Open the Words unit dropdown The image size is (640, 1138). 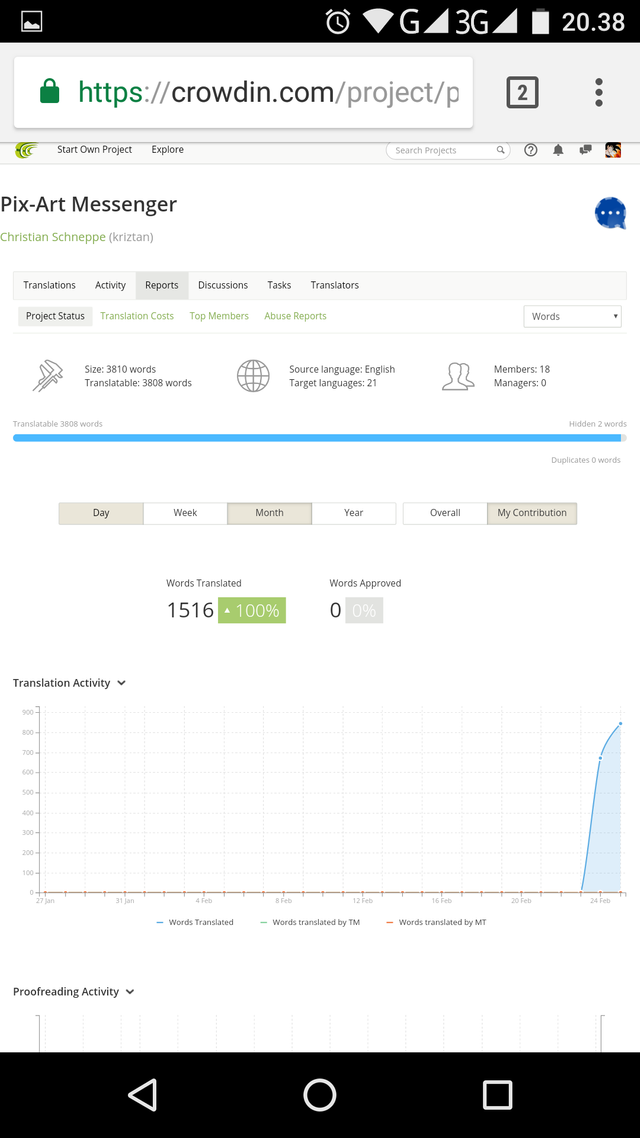[x=573, y=316]
